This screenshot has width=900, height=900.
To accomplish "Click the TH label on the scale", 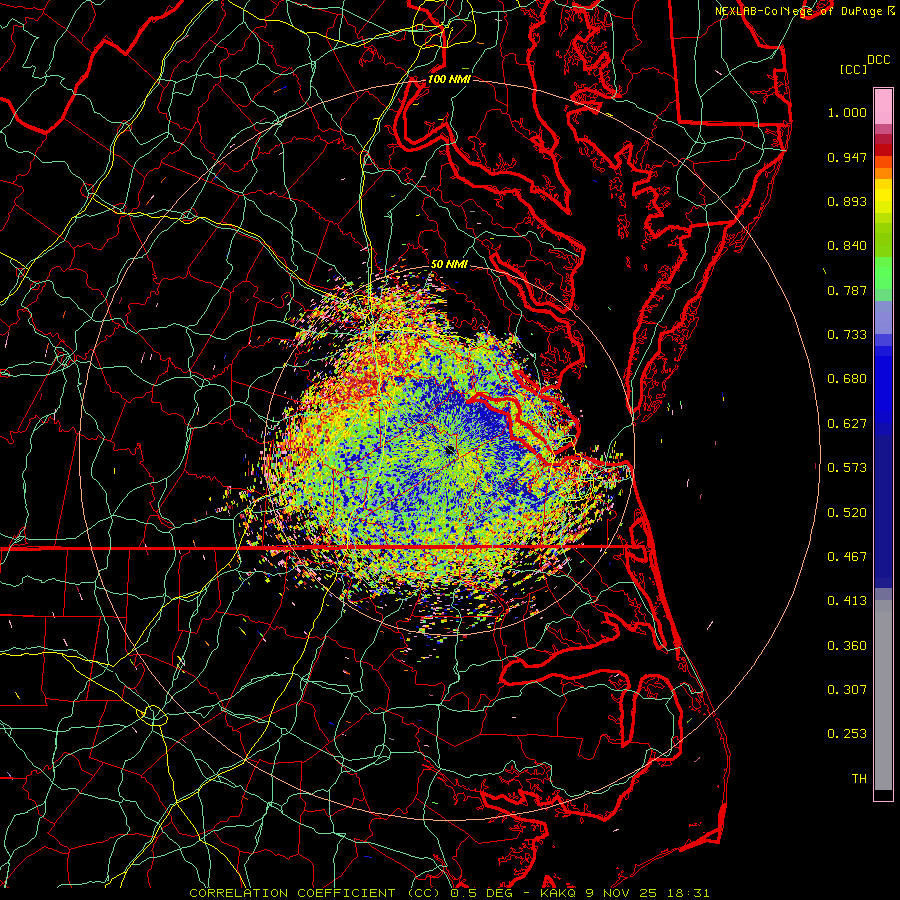I will 859,779.
